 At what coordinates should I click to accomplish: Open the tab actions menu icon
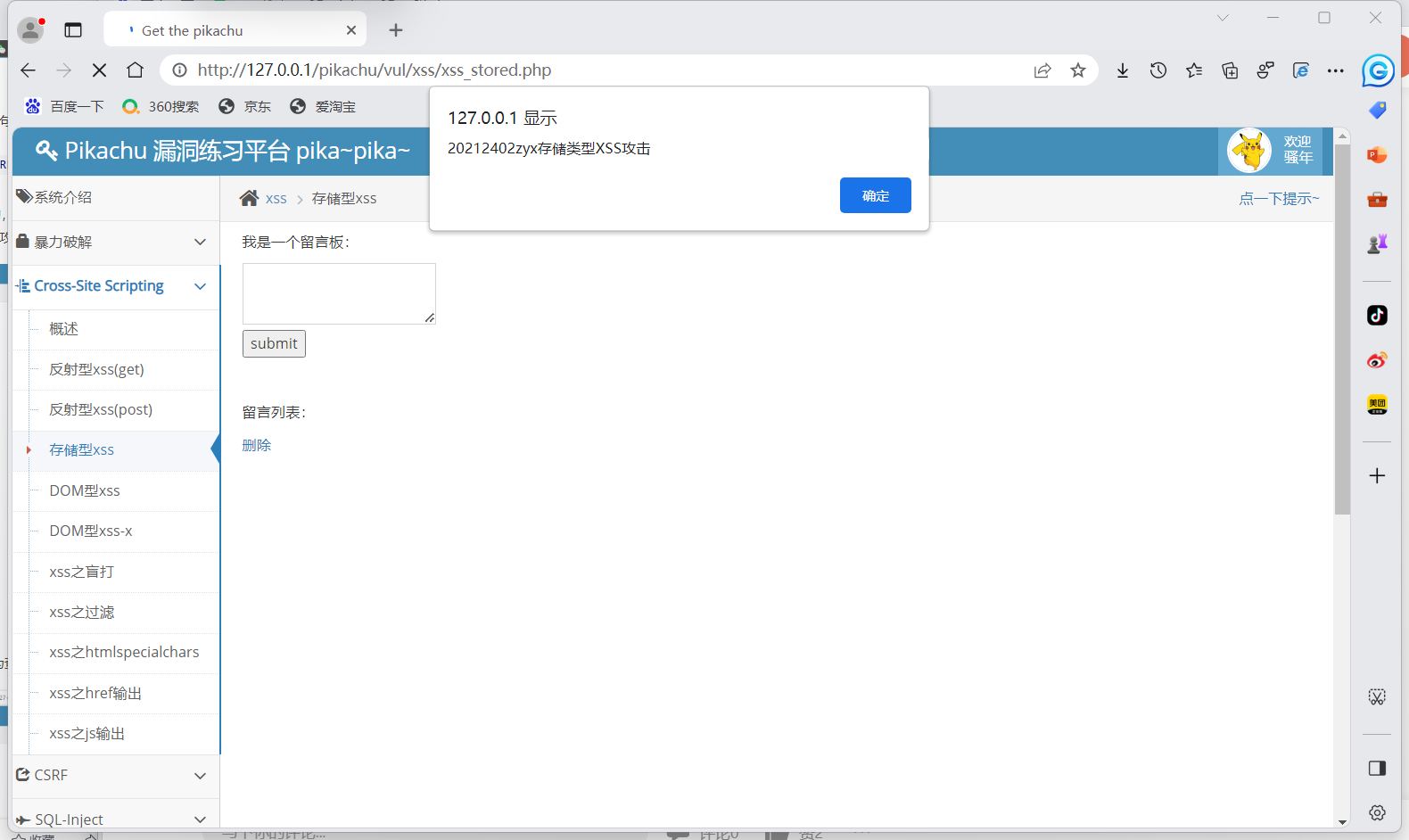(73, 30)
